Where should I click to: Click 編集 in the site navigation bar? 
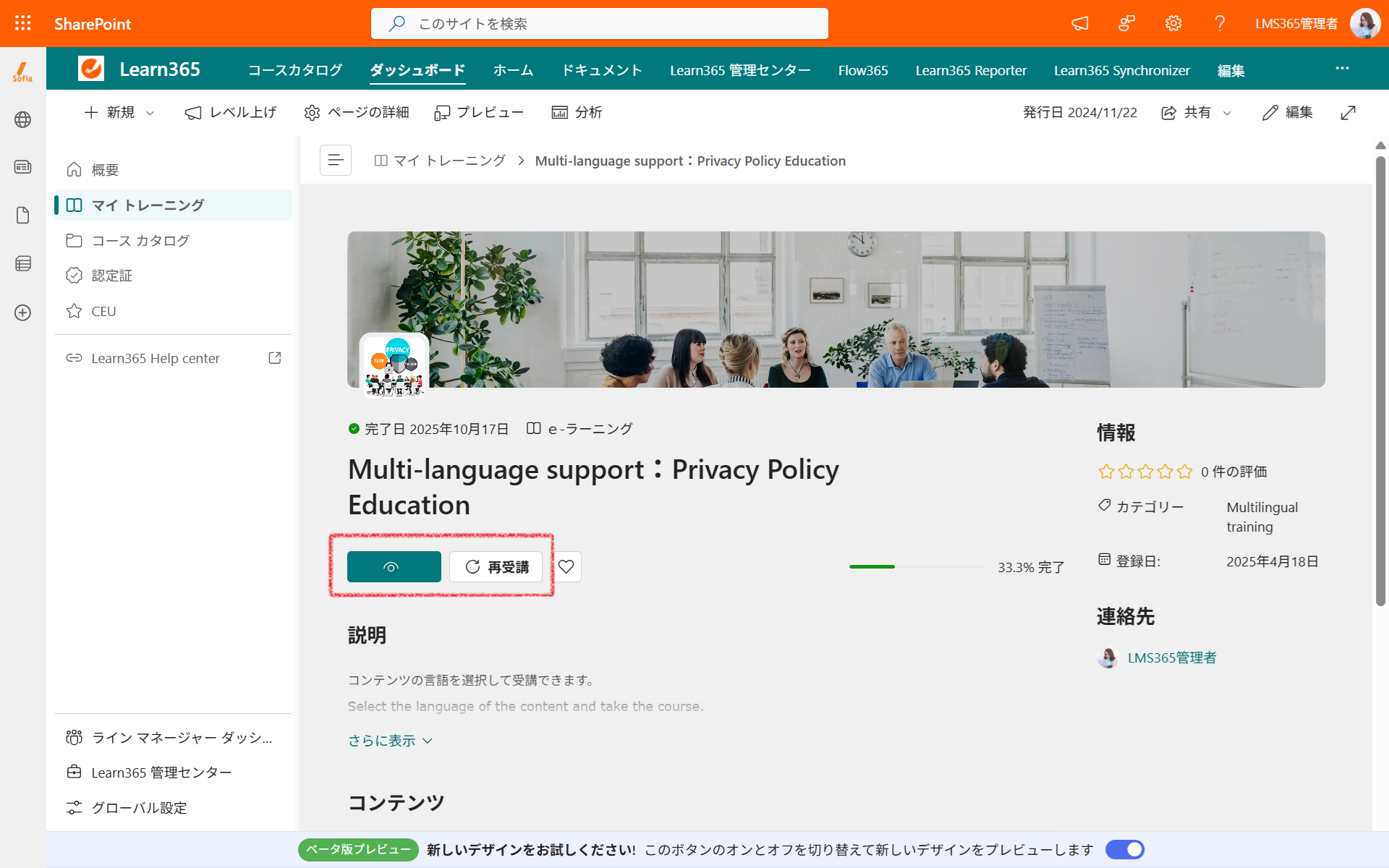click(x=1231, y=70)
